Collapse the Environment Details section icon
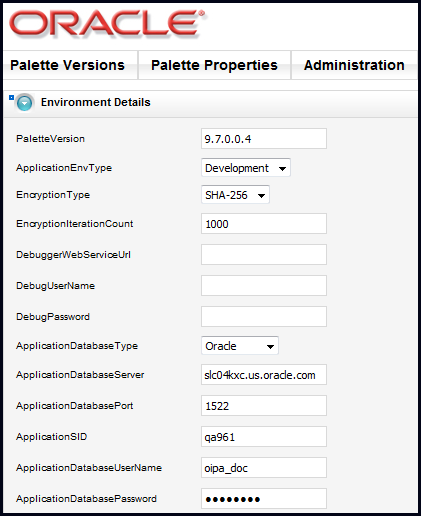421x516 pixels. point(25,103)
